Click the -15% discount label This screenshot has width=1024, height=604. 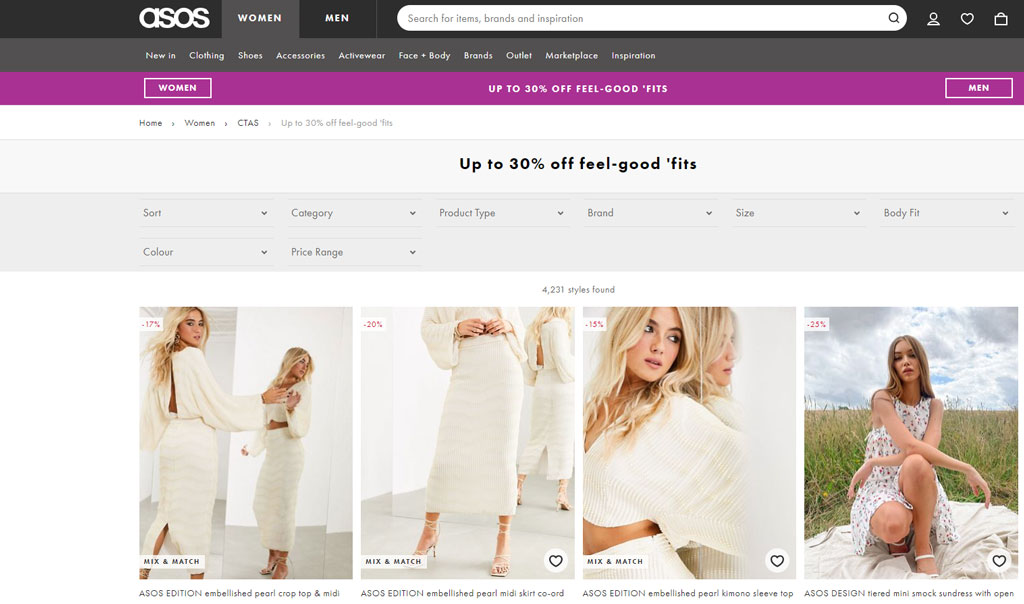coord(594,324)
